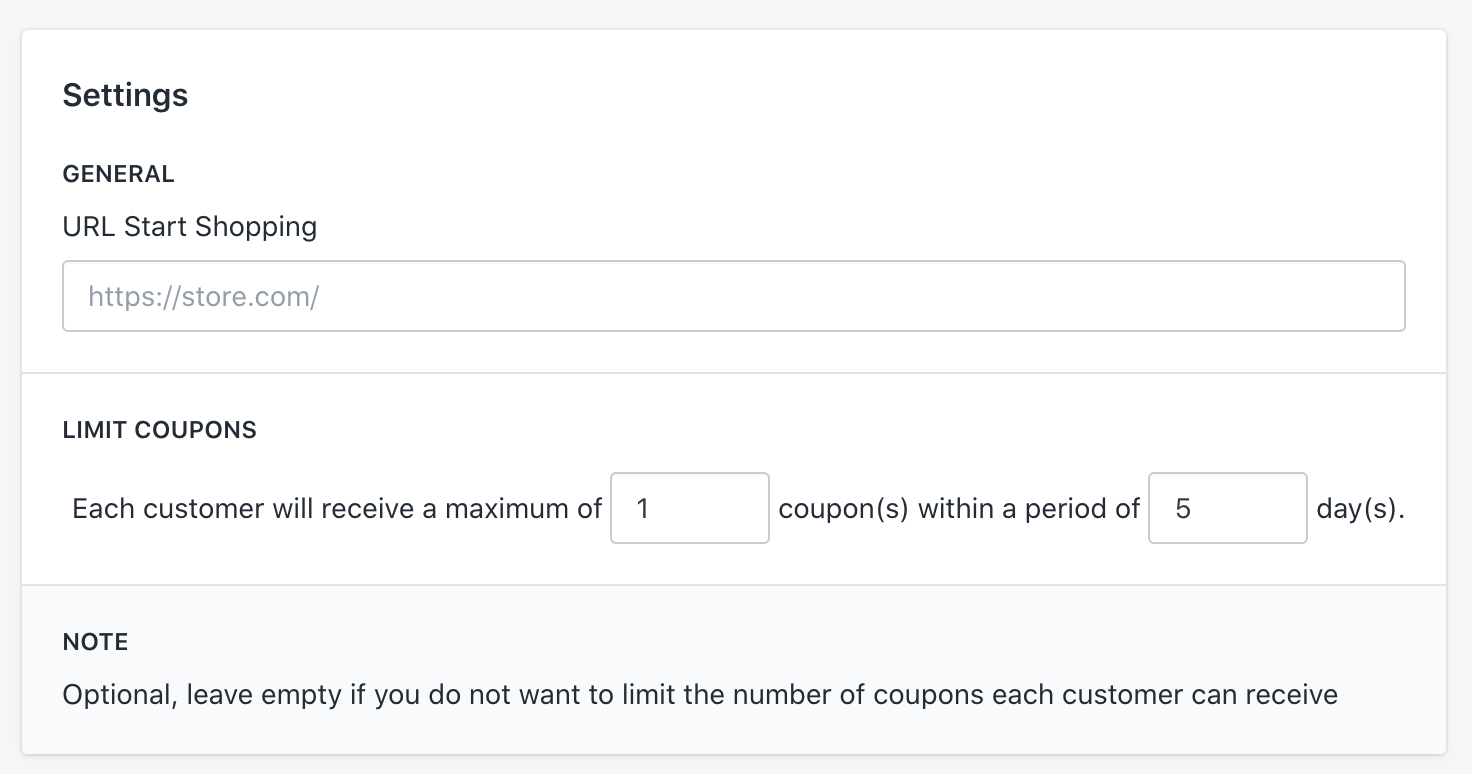Click the value 5 in the days field
The height and width of the screenshot is (774, 1472).
1183,509
